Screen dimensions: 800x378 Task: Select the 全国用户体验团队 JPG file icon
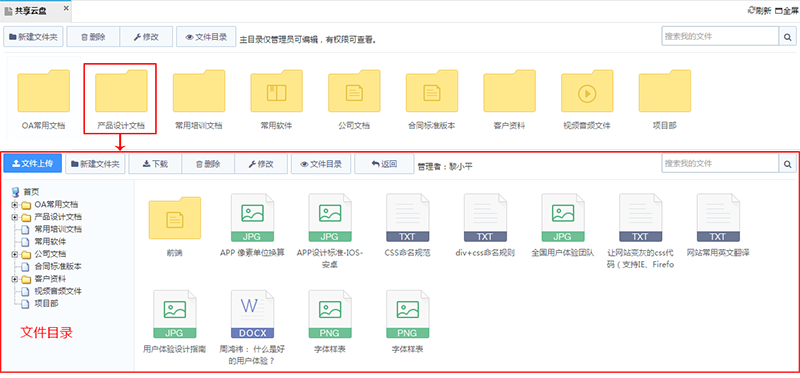(x=563, y=217)
